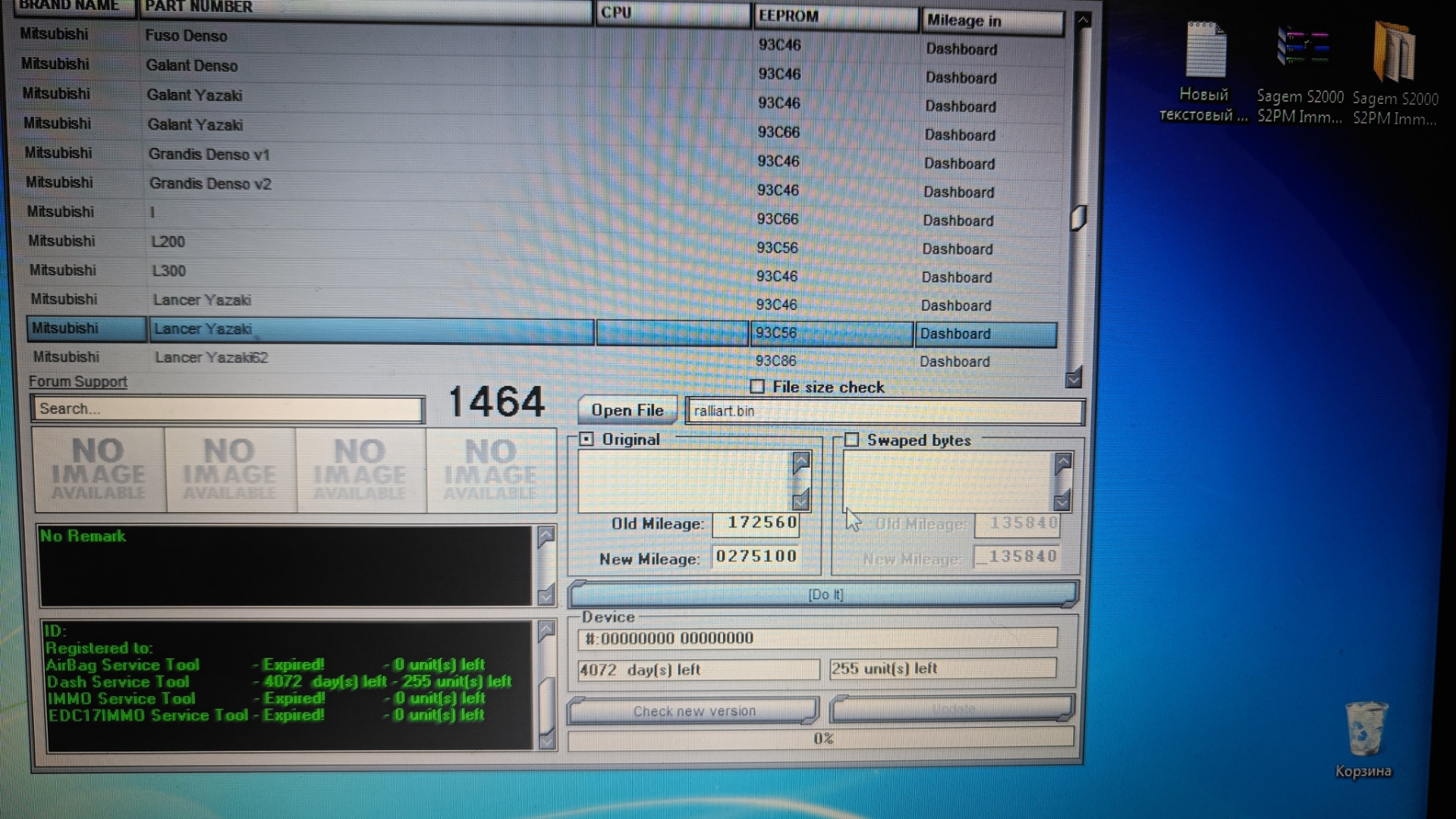Image resolution: width=1456 pixels, height=819 pixels.
Task: Click the 0% progress bar
Action: [x=821, y=738]
